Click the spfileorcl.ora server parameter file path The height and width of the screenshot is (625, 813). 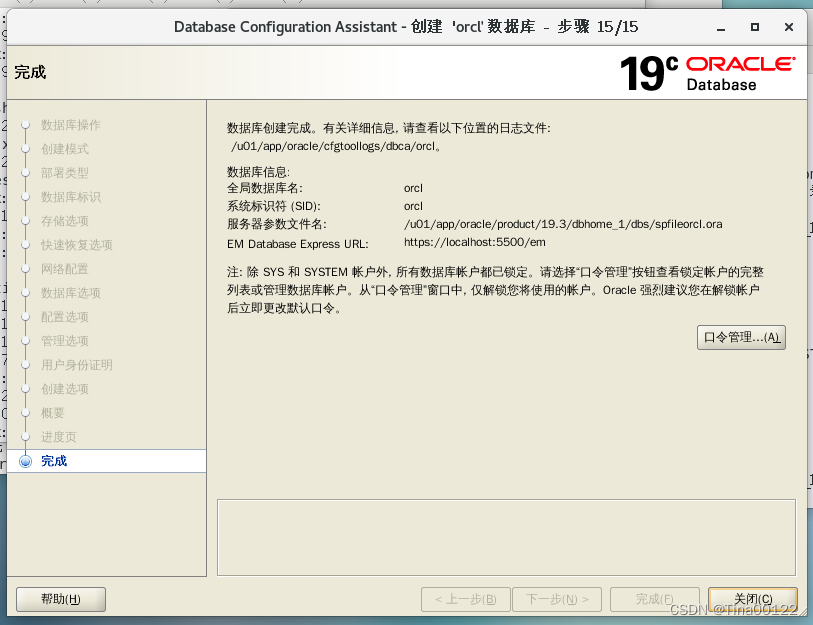click(563, 224)
